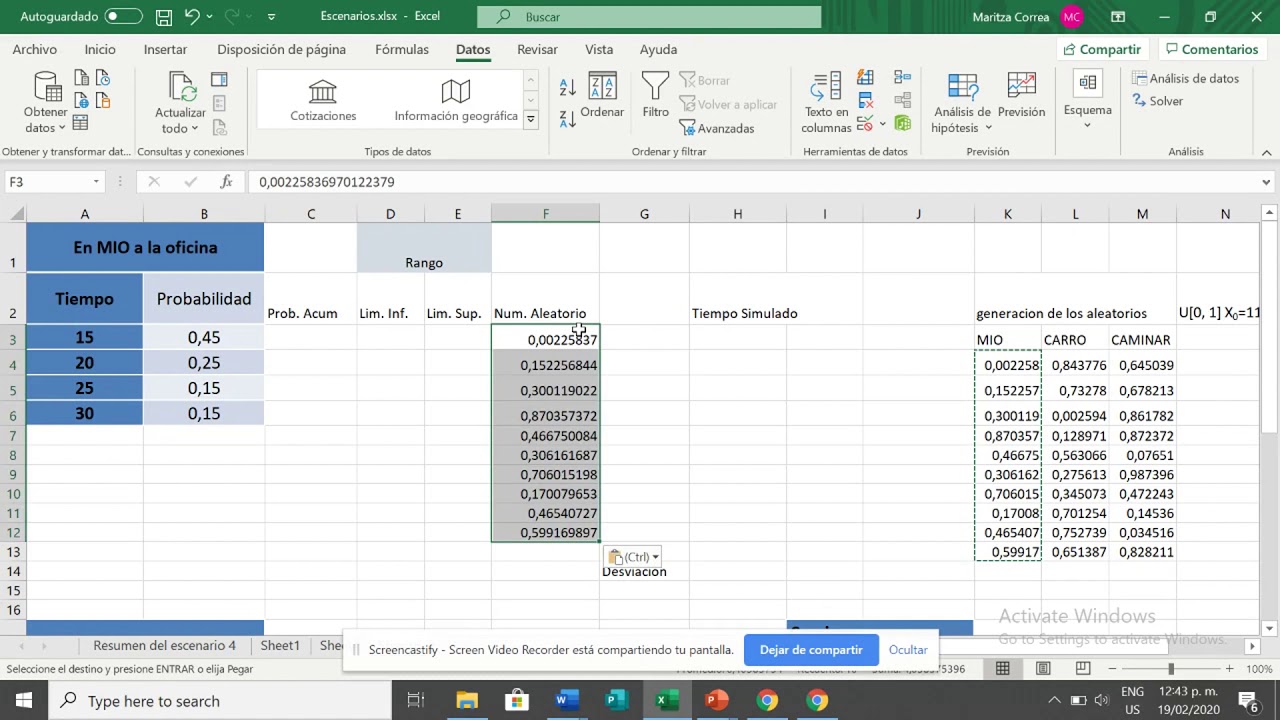
Task: Switch to Normal view icon
Action: [1002, 669]
